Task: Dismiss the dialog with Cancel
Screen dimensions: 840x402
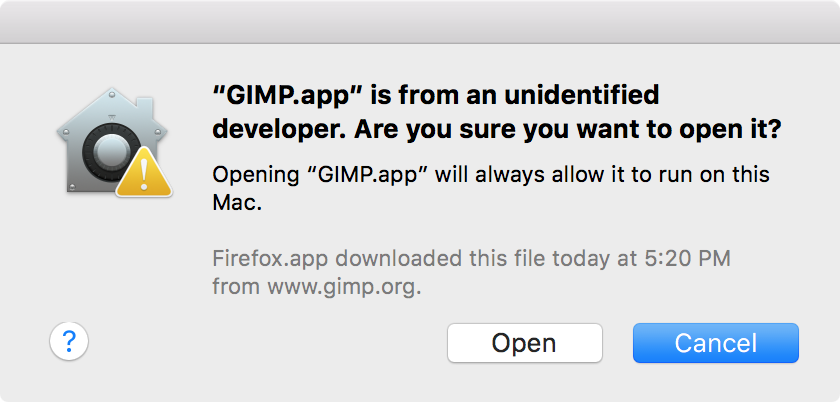Action: point(716,343)
